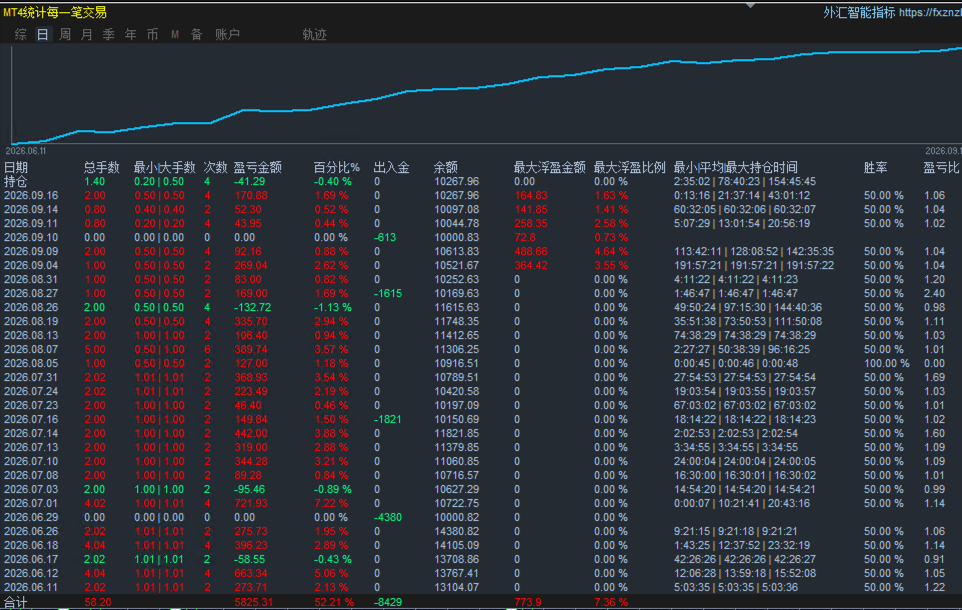Click the max floating profit 488.66
The width and height of the screenshot is (962, 610).
tap(531, 252)
